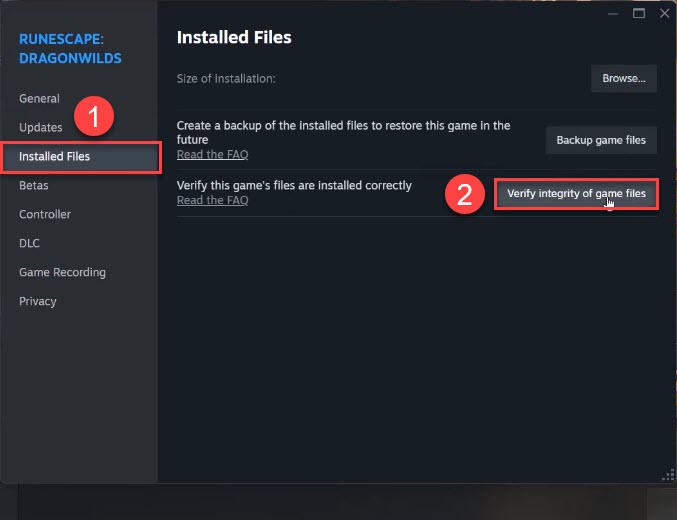Open Game Recording settings
Image resolution: width=677 pixels, height=520 pixels.
(x=62, y=272)
